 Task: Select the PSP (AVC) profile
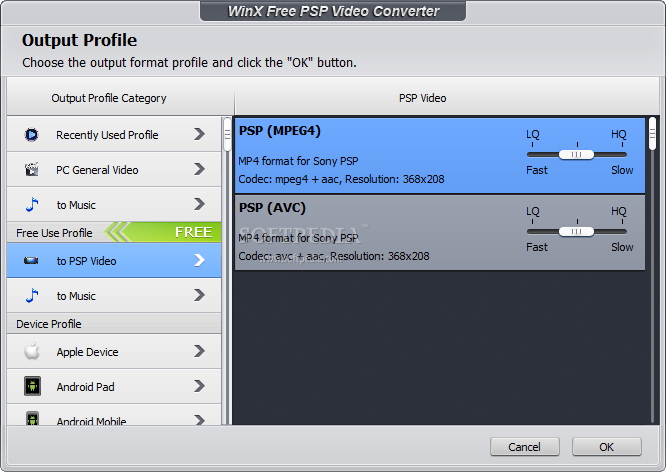point(440,232)
